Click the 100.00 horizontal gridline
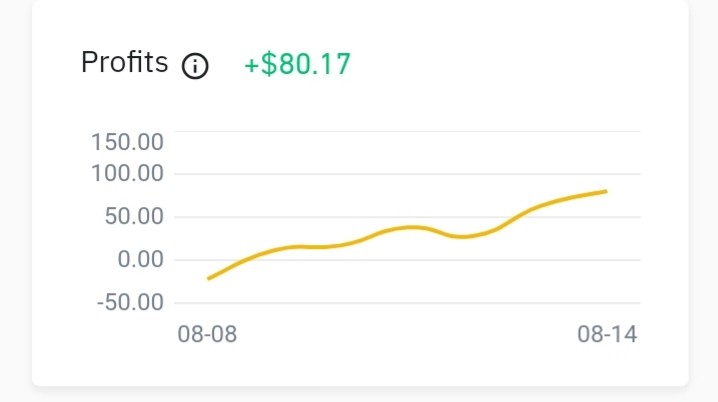This screenshot has height=402, width=718. (407, 174)
